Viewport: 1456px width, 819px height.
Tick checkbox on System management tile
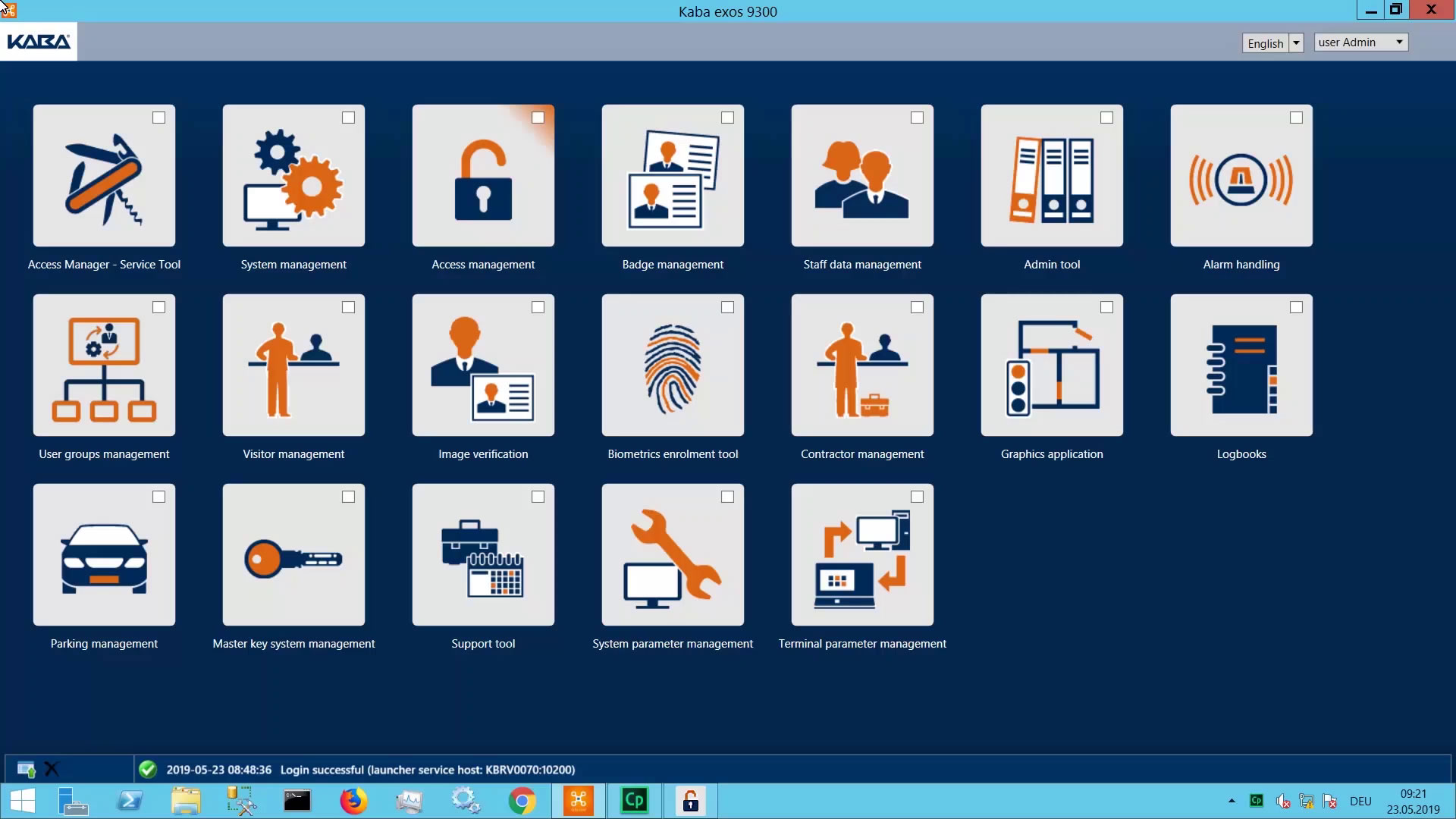348,118
